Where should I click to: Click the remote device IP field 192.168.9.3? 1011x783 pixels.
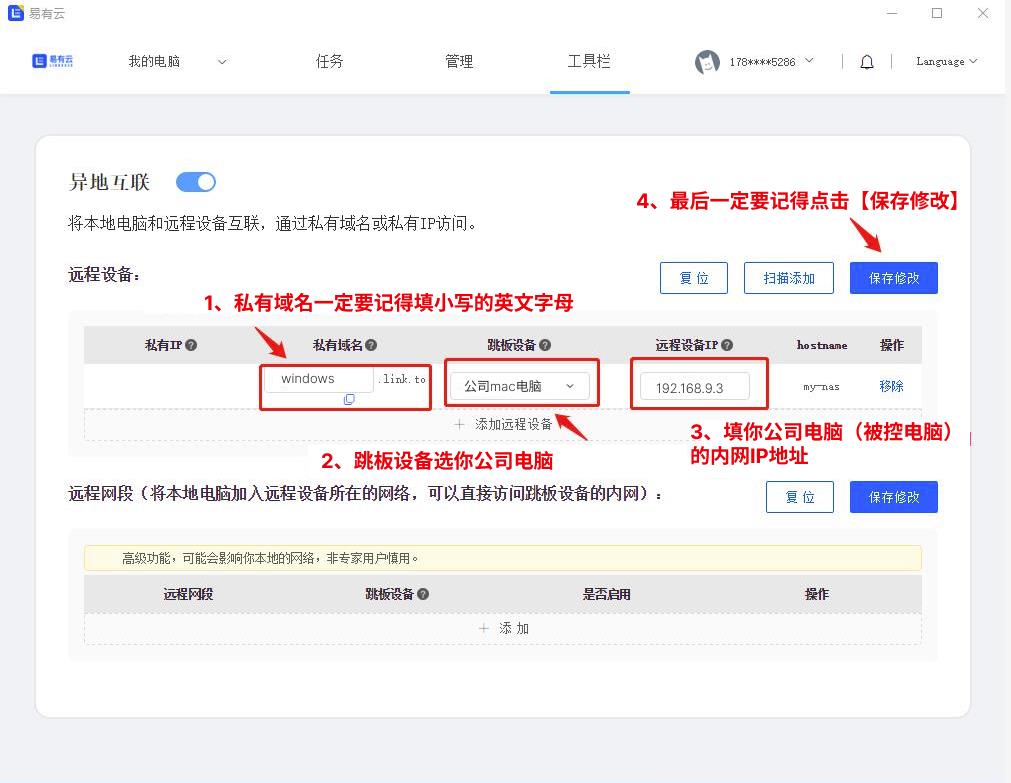click(695, 388)
